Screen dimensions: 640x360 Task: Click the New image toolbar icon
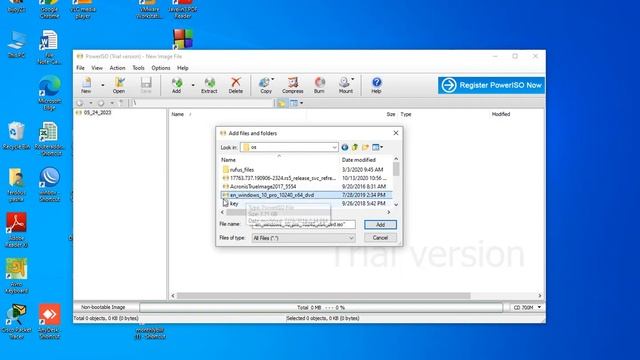tap(86, 85)
